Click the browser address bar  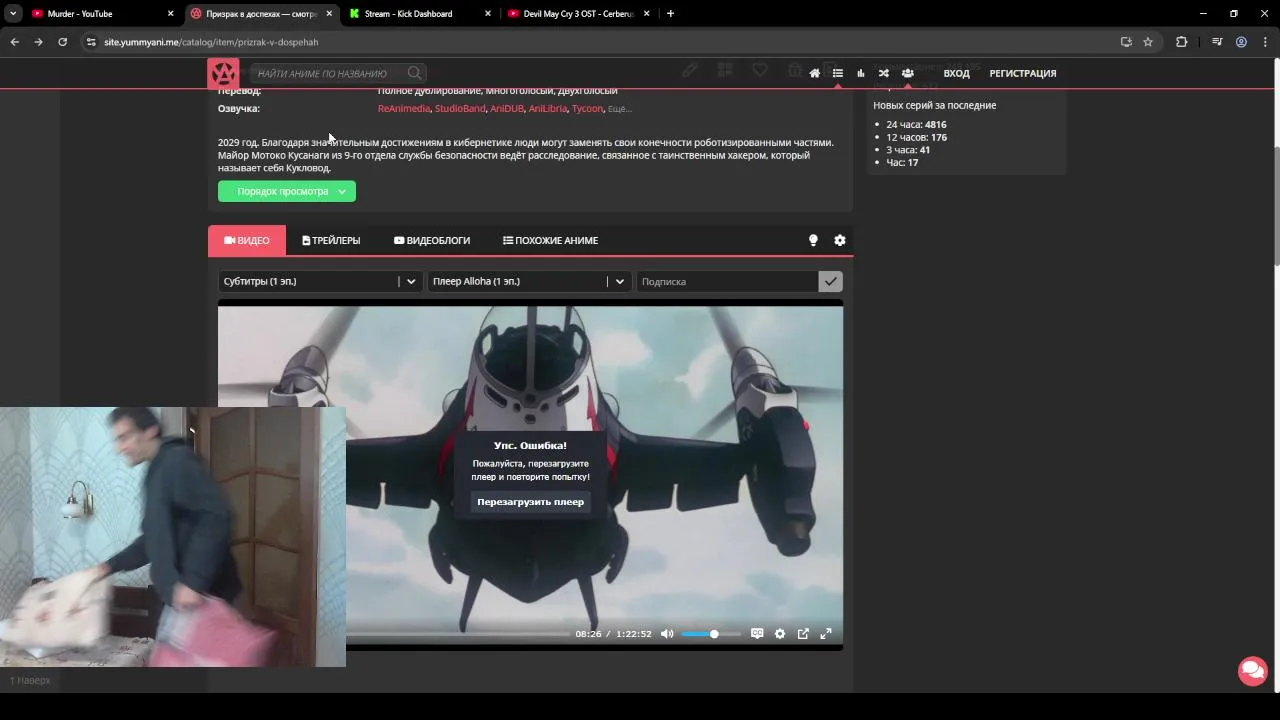pyautogui.click(x=600, y=42)
